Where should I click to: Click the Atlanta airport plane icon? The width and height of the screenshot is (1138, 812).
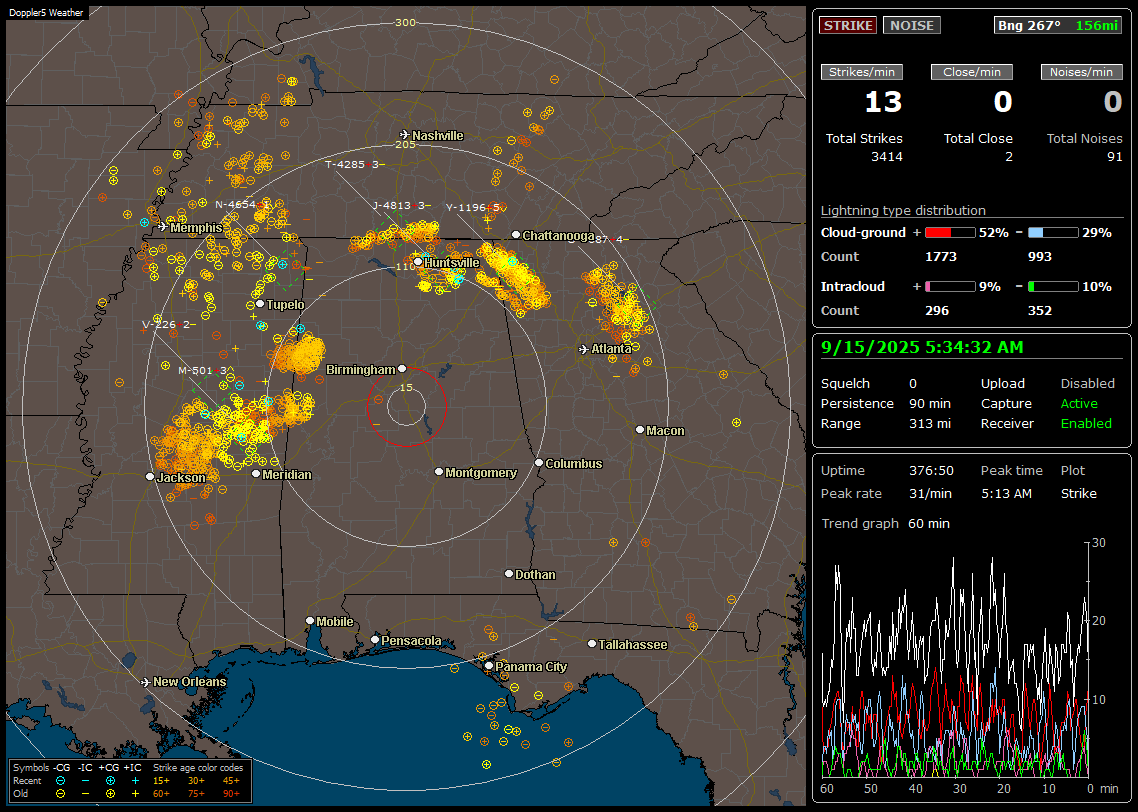click(584, 349)
